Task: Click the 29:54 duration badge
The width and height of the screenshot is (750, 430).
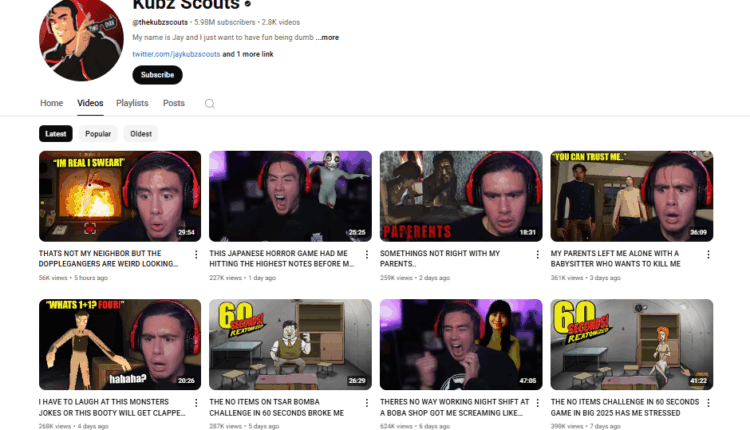Action: click(x=186, y=232)
